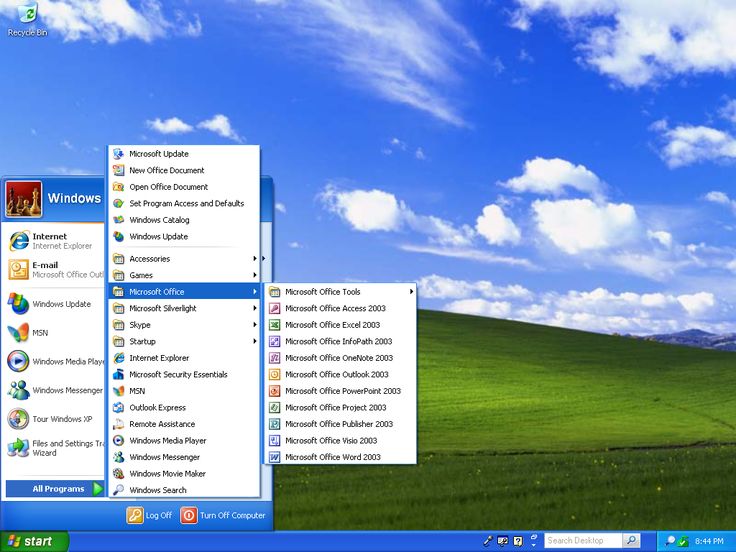The width and height of the screenshot is (736, 552).
Task: Click the All Programs button
Action: tap(55, 489)
